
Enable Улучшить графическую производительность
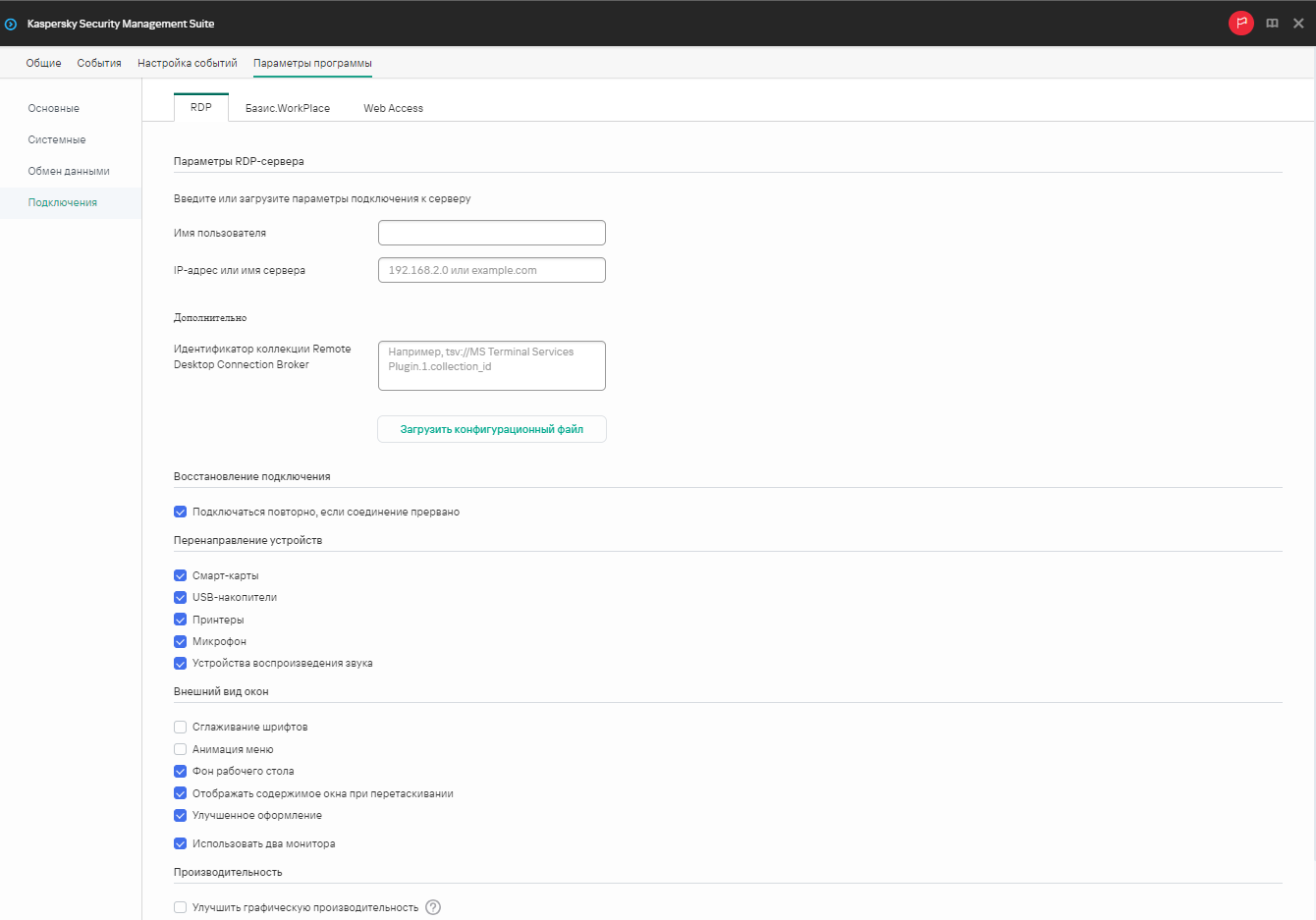(180, 907)
